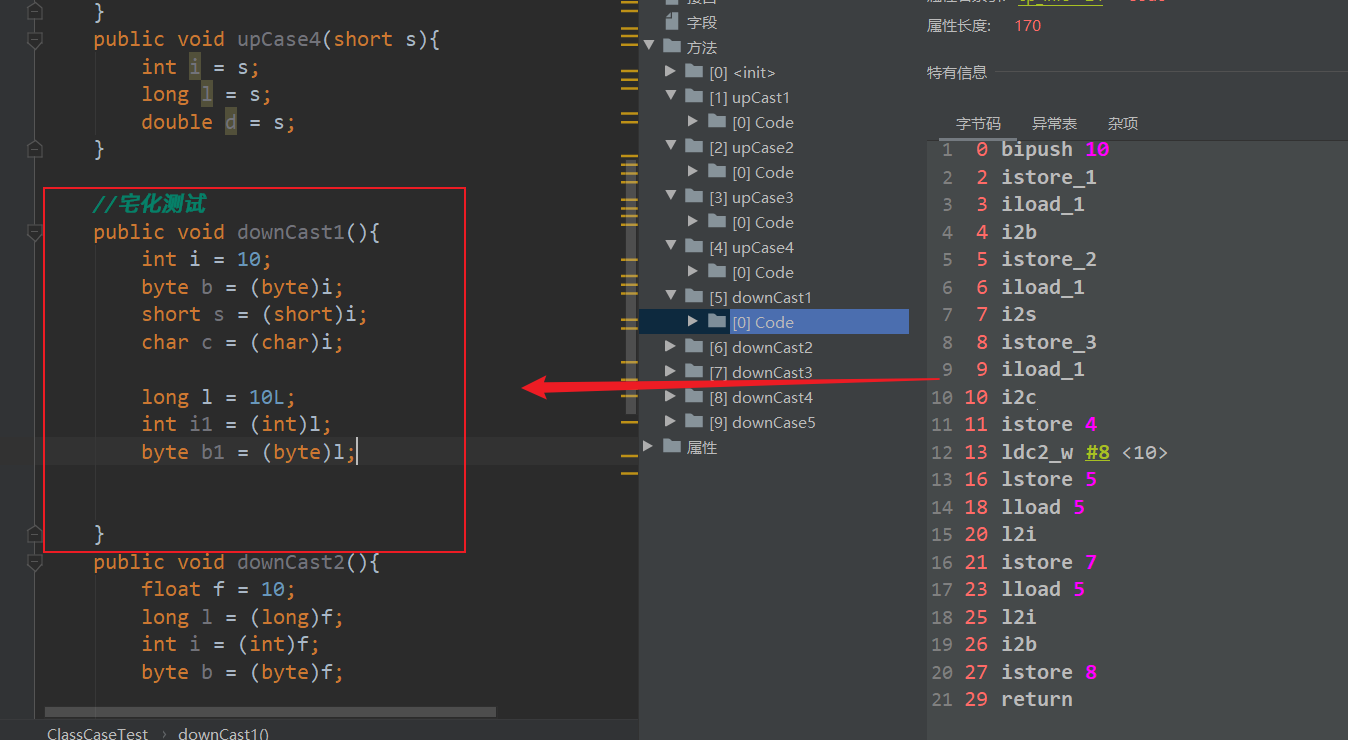Viewport: 1348px width, 740px height.
Task: Click the Code folder icon under upCase2
Action: [x=717, y=172]
